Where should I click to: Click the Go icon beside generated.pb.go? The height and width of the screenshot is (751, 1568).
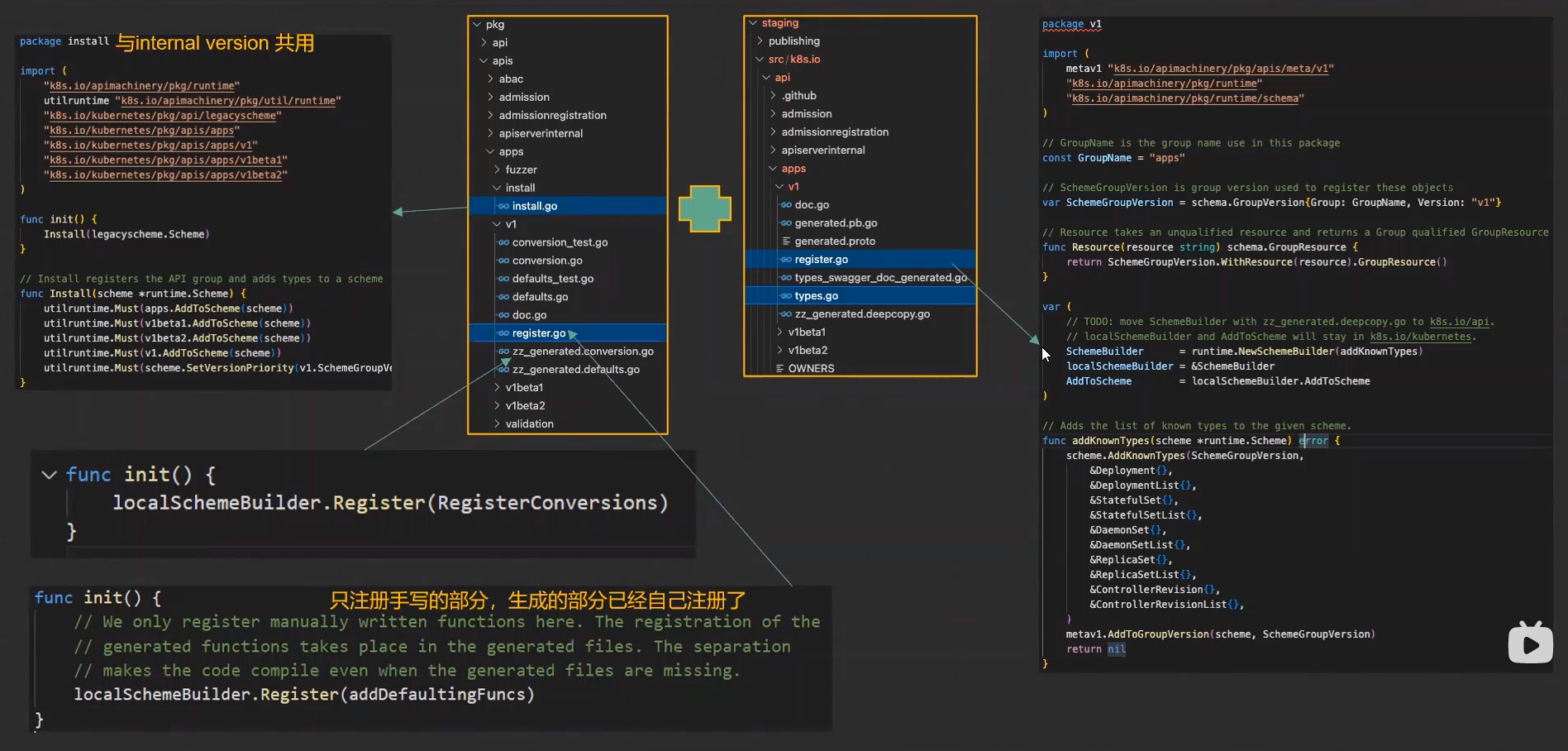click(x=786, y=223)
